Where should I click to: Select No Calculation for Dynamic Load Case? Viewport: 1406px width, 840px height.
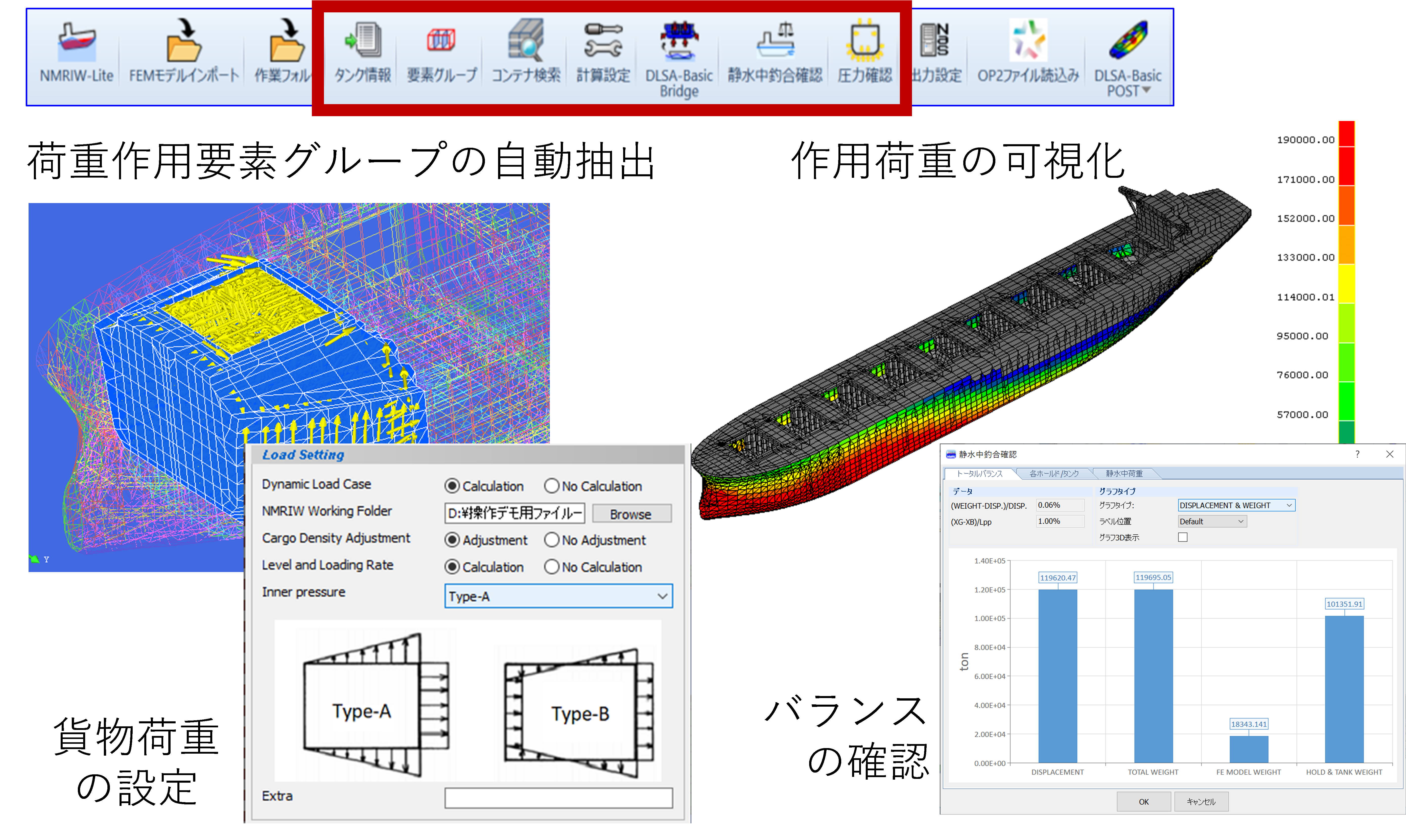552,486
